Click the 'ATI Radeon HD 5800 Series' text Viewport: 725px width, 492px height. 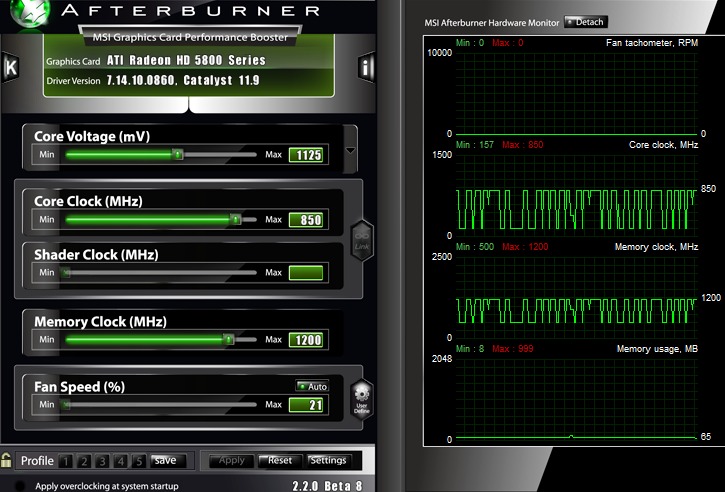tap(186, 60)
